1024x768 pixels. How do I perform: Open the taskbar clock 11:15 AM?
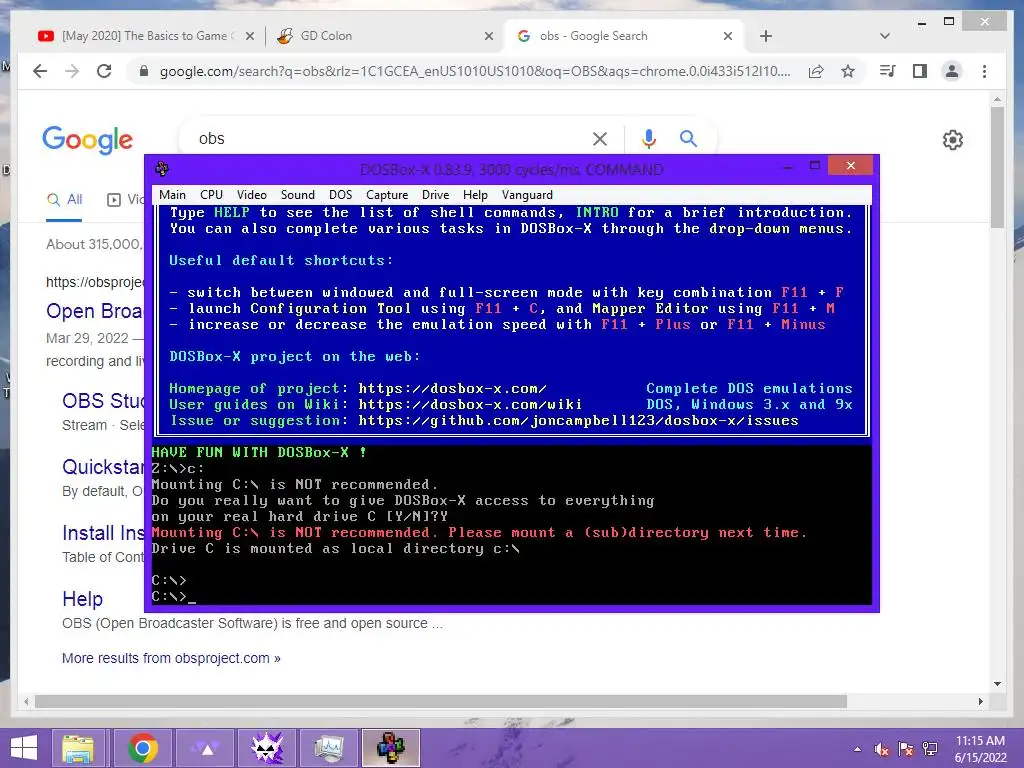(980, 749)
